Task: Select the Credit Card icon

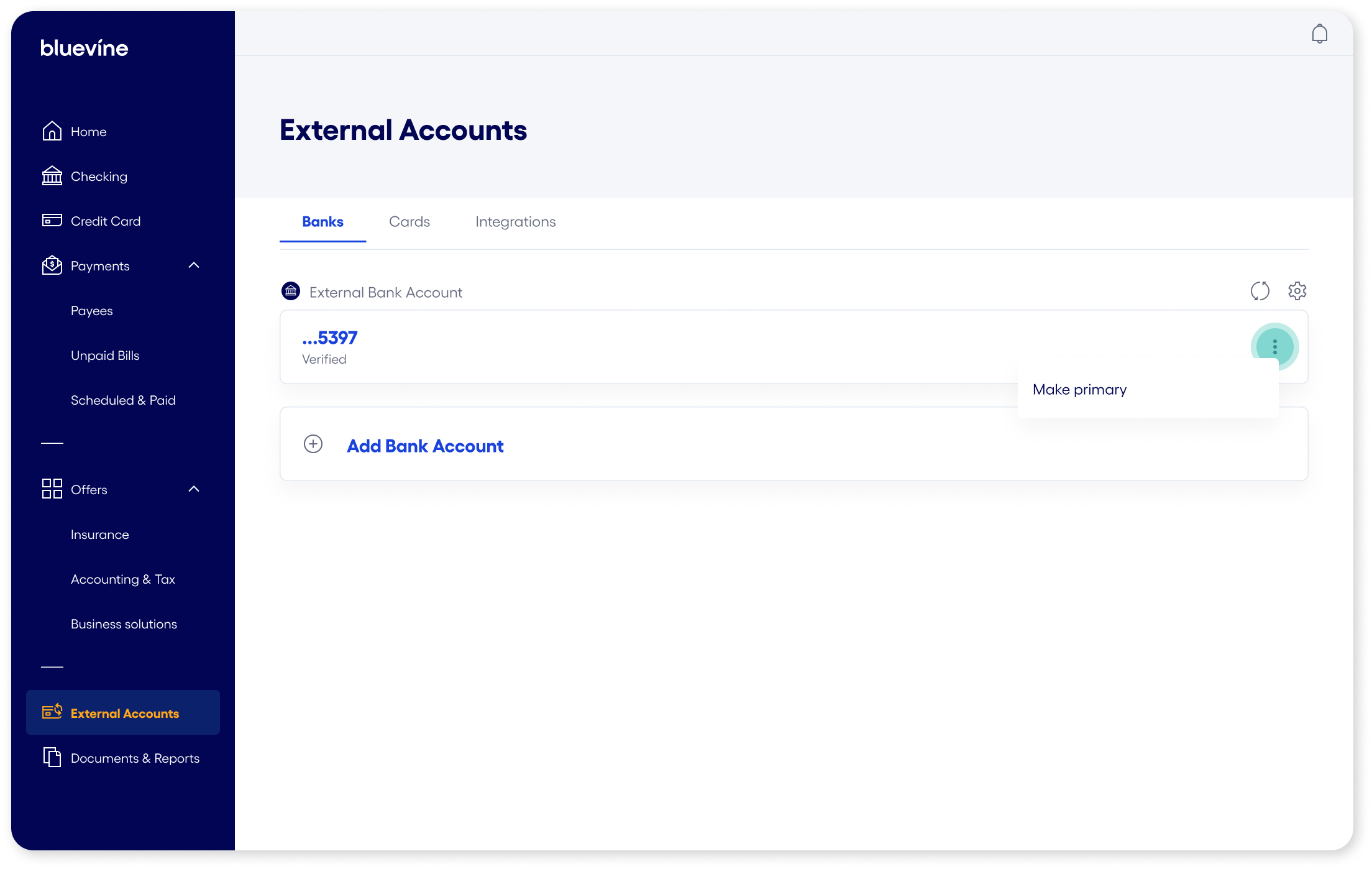Action: coord(52,221)
